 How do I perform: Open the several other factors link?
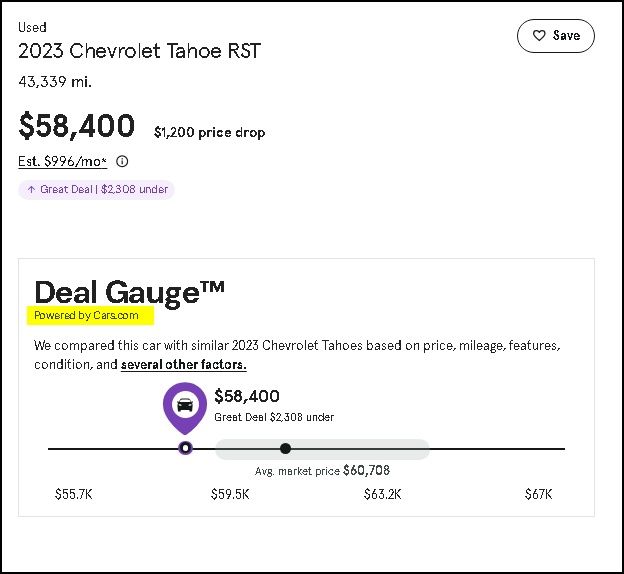[x=184, y=365]
